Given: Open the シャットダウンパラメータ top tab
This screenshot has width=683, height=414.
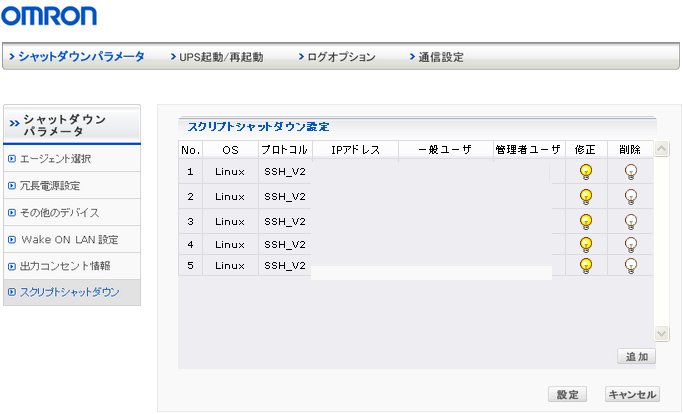Looking at the screenshot, I should coord(80,57).
